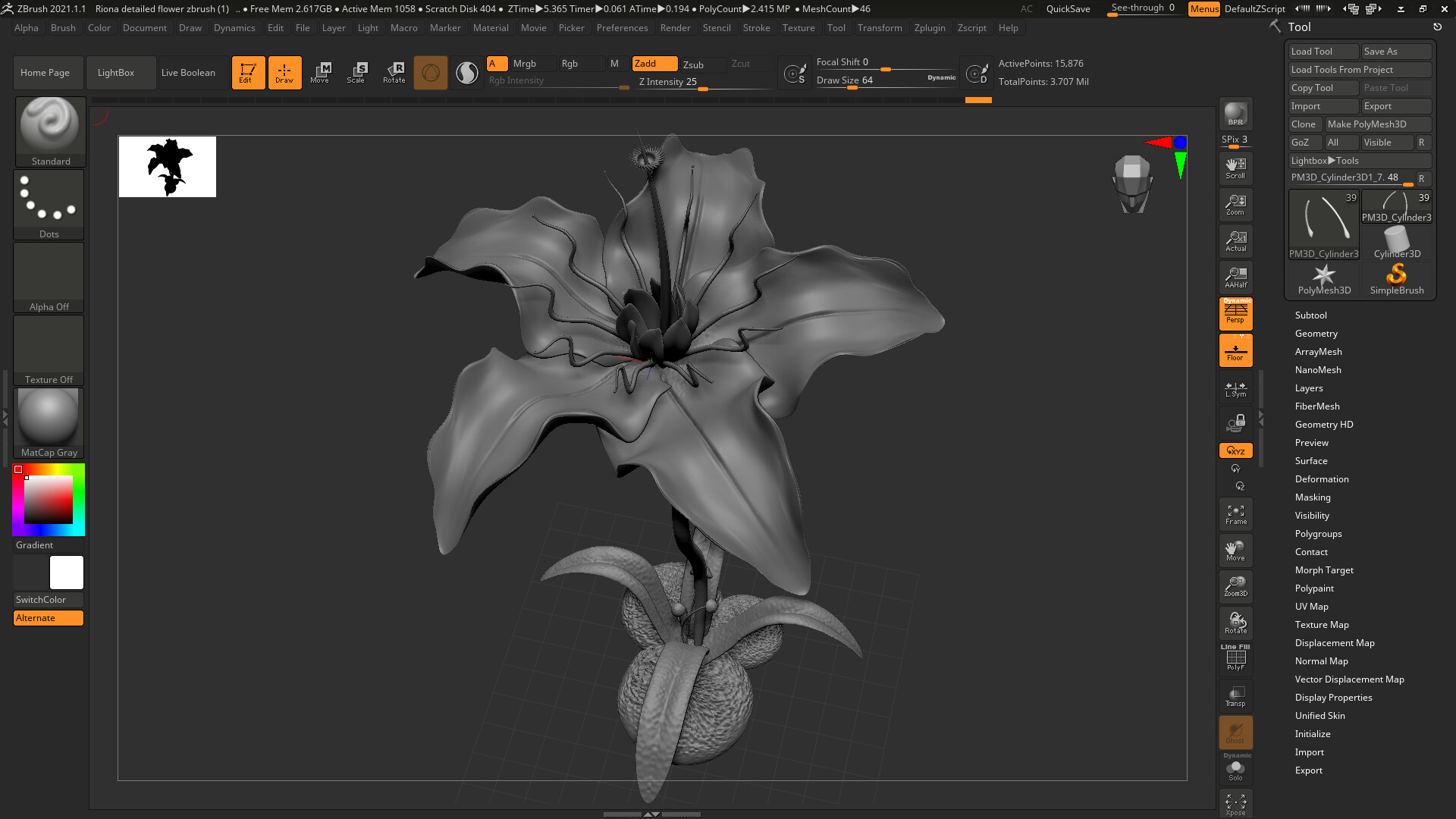Toggle Zadd sculpting mode

click(654, 64)
